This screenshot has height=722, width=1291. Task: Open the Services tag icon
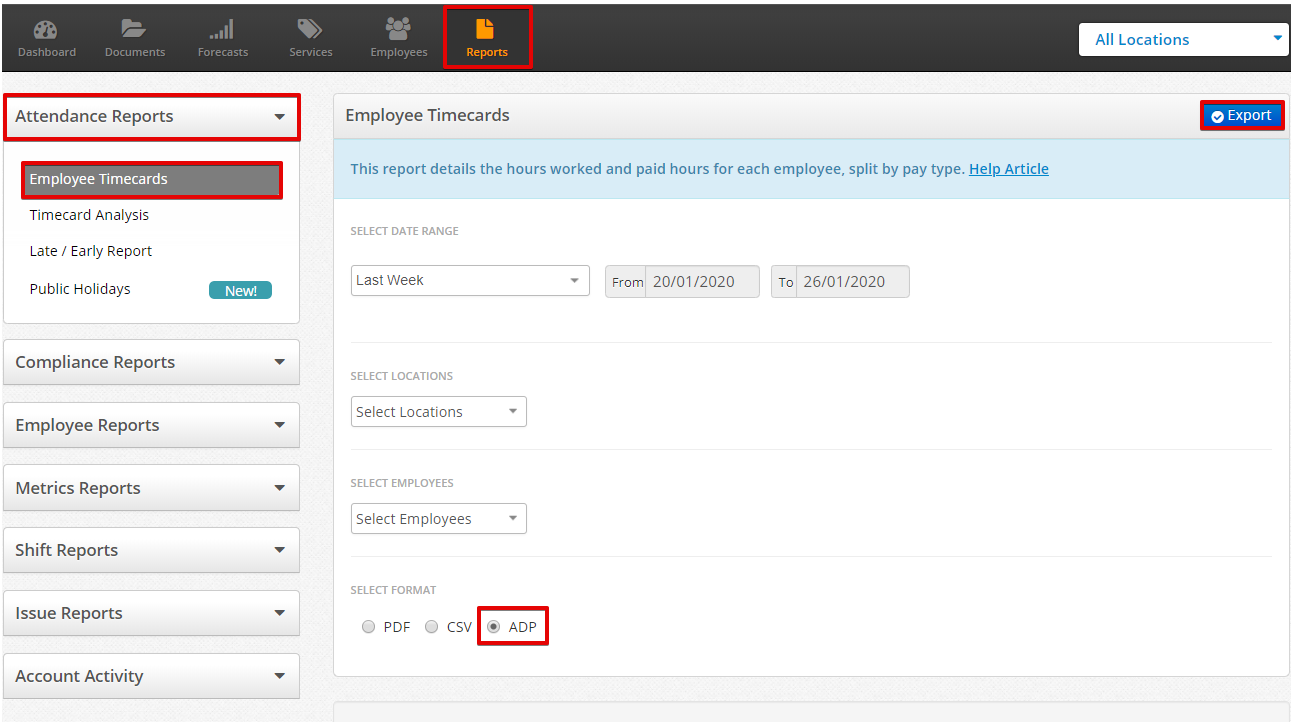pyautogui.click(x=310, y=30)
